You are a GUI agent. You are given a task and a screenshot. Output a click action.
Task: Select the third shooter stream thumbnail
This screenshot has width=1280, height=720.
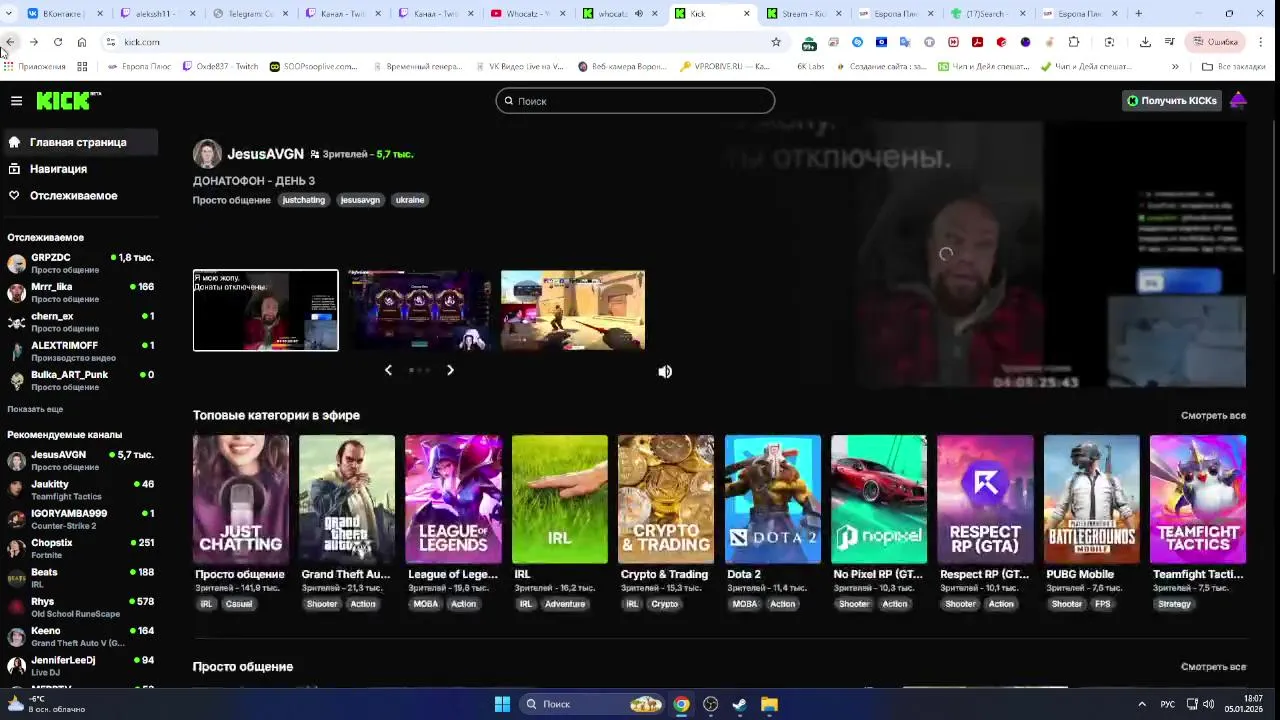coord(573,310)
